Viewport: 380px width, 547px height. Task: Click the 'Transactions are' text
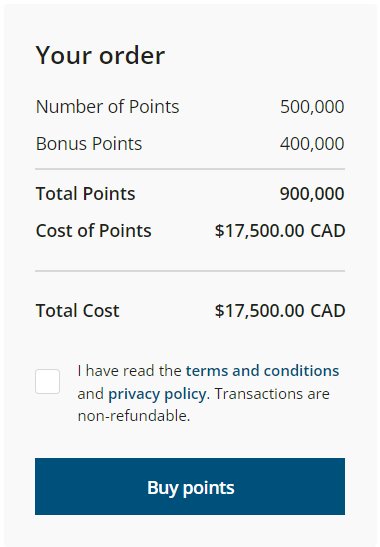[x=272, y=394]
